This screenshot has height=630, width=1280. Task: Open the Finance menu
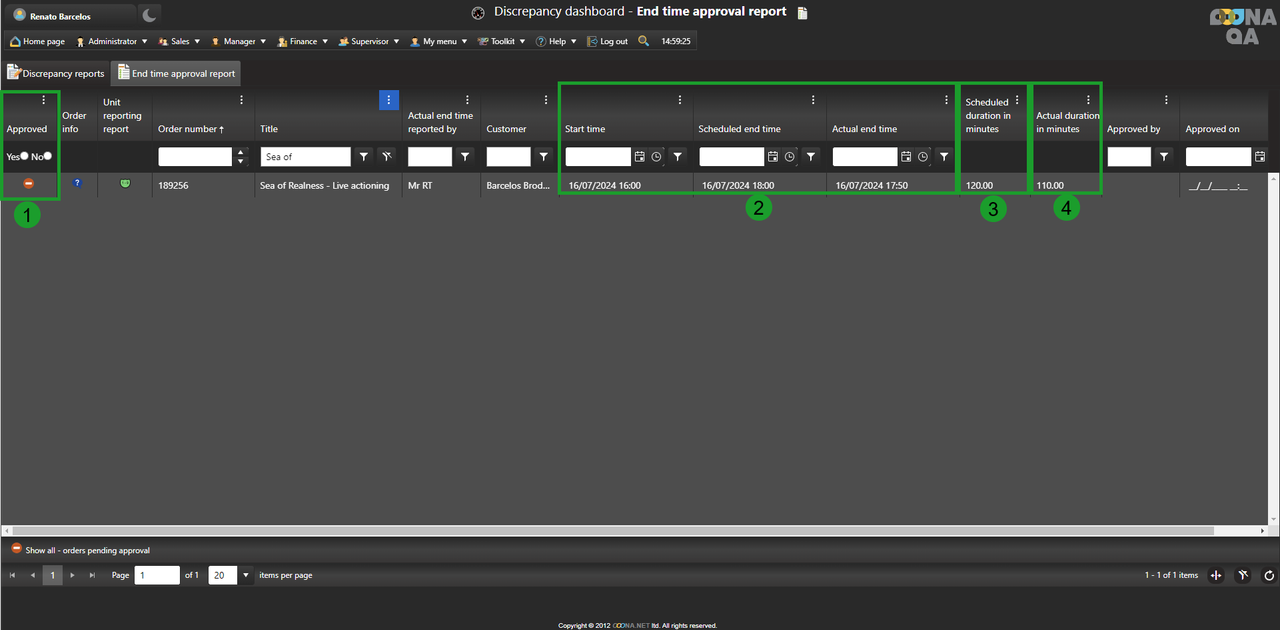tap(303, 41)
